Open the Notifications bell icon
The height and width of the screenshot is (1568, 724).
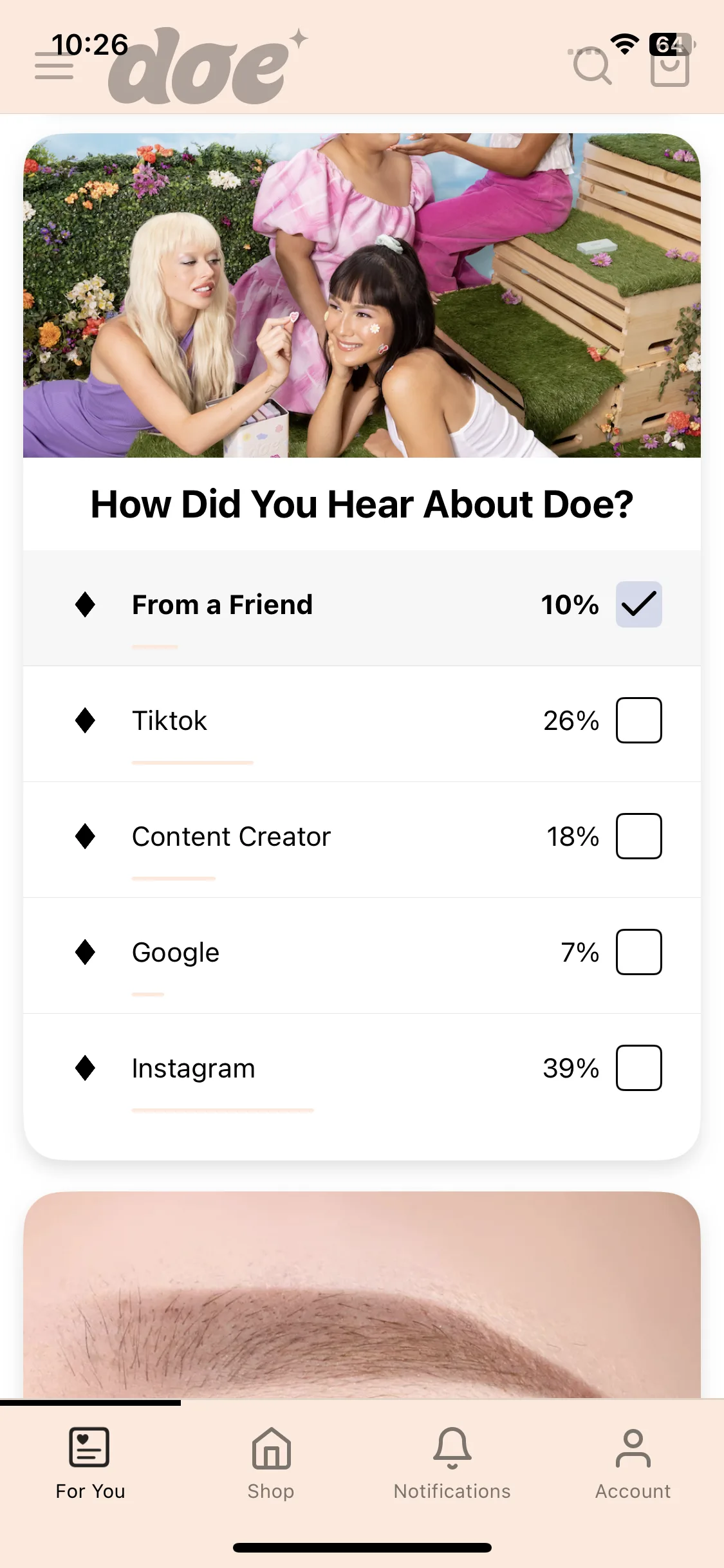point(452,1448)
